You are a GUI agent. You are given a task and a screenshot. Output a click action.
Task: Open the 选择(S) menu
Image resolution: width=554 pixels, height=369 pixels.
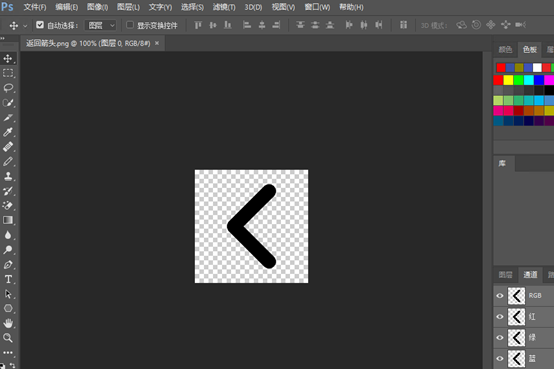coord(192,7)
